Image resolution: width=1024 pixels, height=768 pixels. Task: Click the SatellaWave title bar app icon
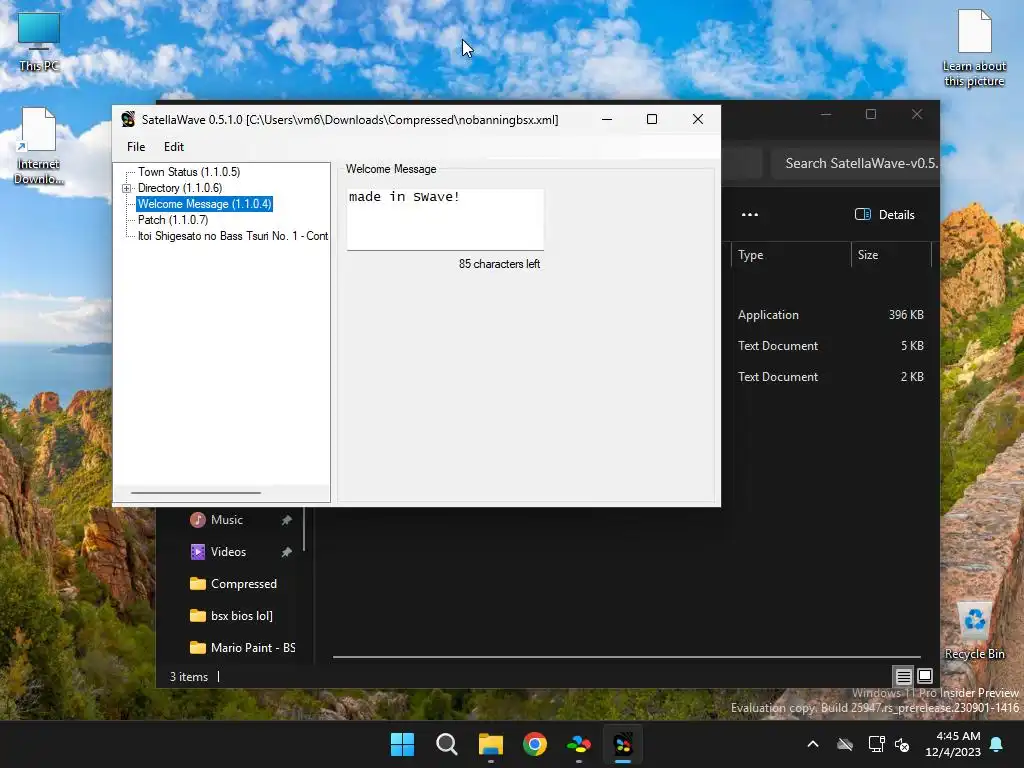(128, 120)
